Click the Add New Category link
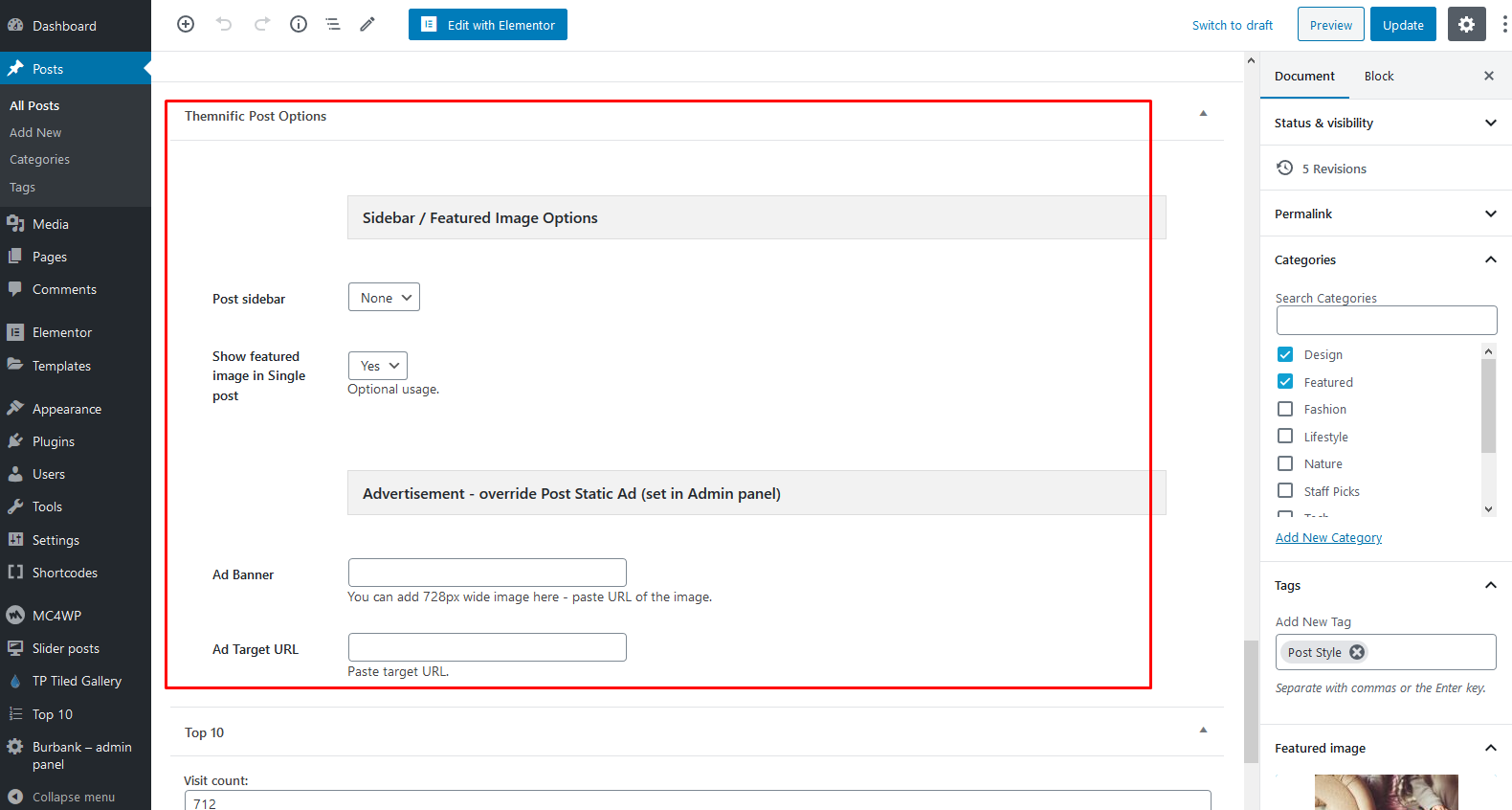 [1328, 538]
